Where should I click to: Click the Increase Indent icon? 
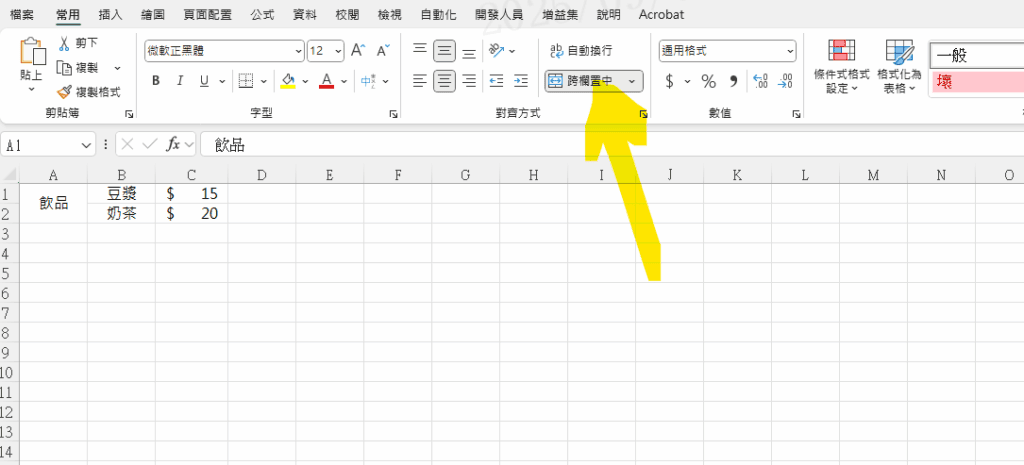point(520,81)
